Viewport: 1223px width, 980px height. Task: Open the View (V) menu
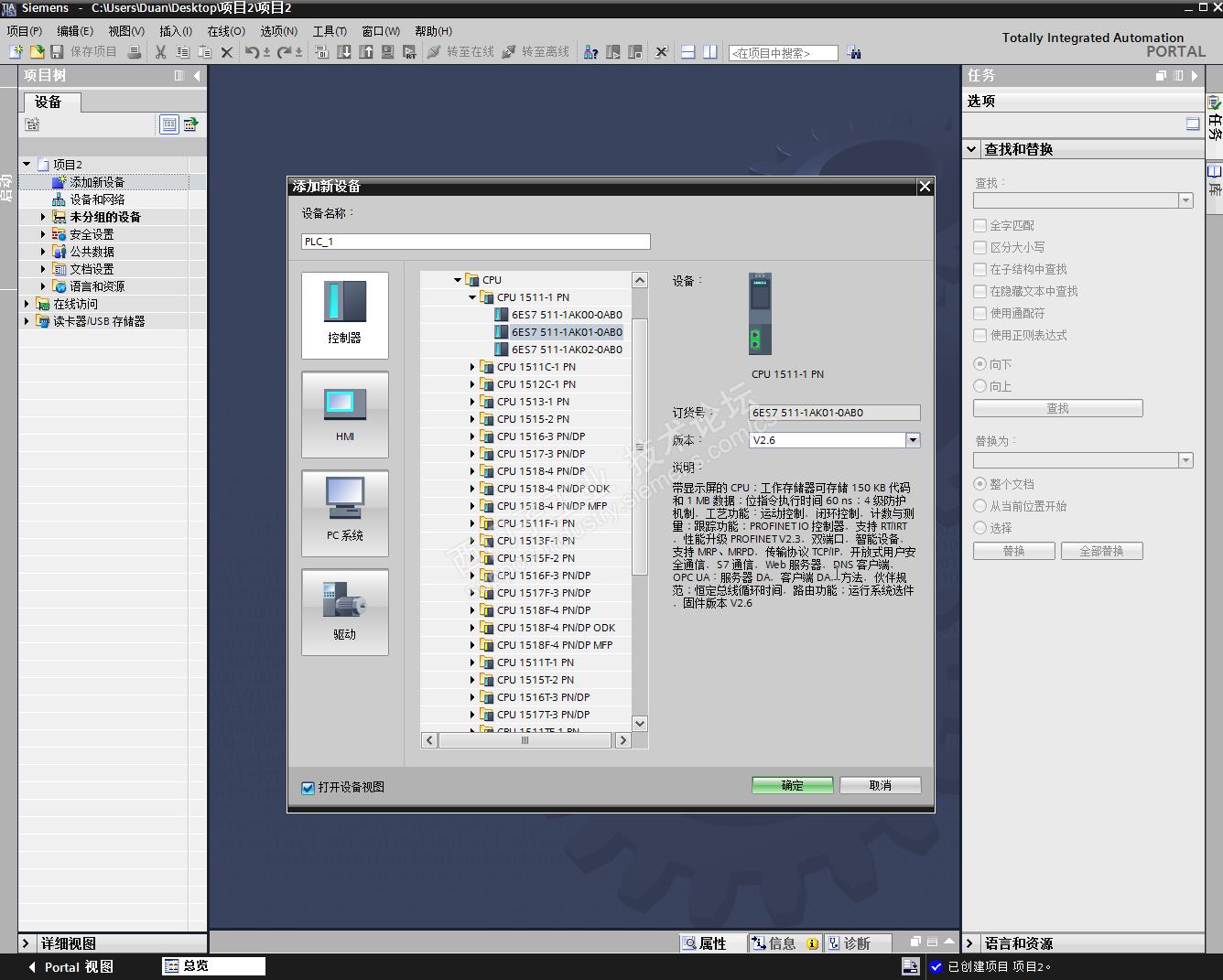pos(126,31)
